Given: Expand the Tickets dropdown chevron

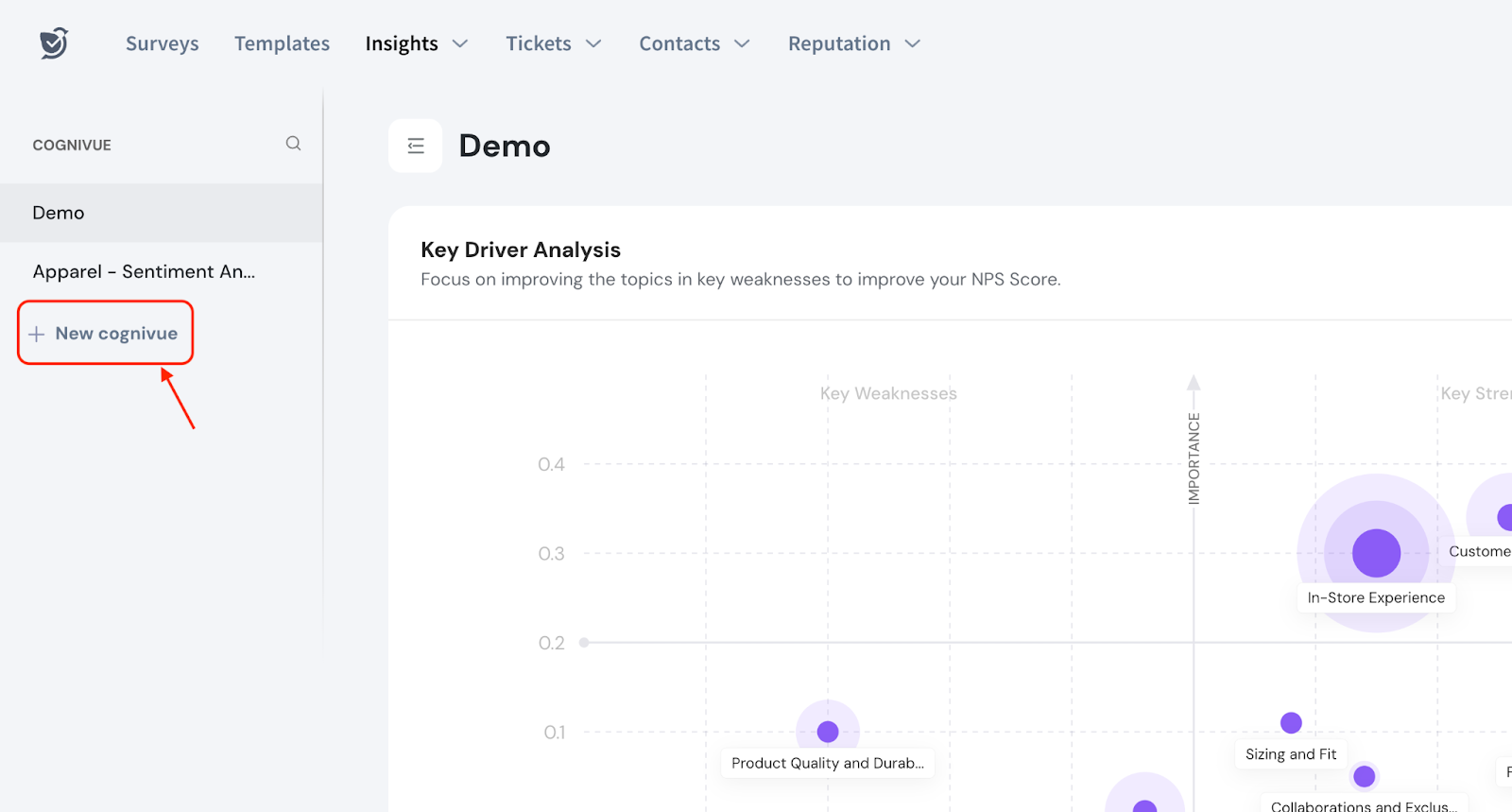Looking at the screenshot, I should coord(593,43).
